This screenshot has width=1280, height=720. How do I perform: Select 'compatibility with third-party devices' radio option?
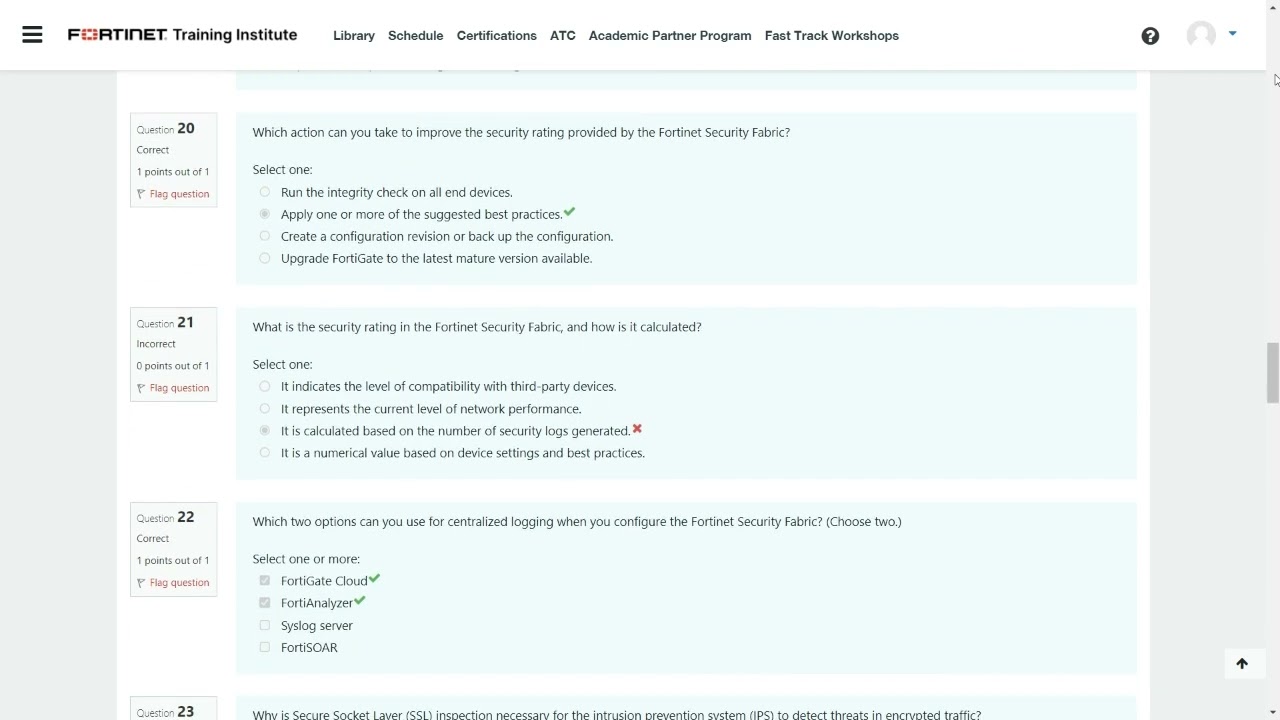(x=265, y=386)
